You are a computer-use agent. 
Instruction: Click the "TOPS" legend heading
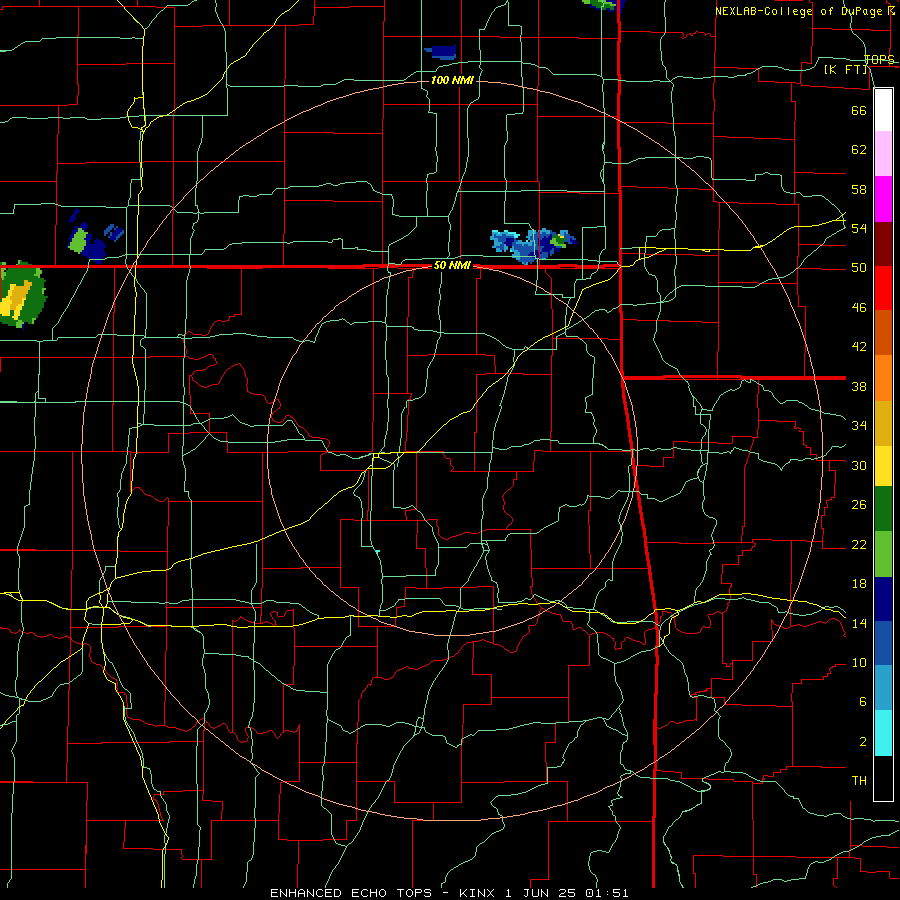click(x=879, y=60)
